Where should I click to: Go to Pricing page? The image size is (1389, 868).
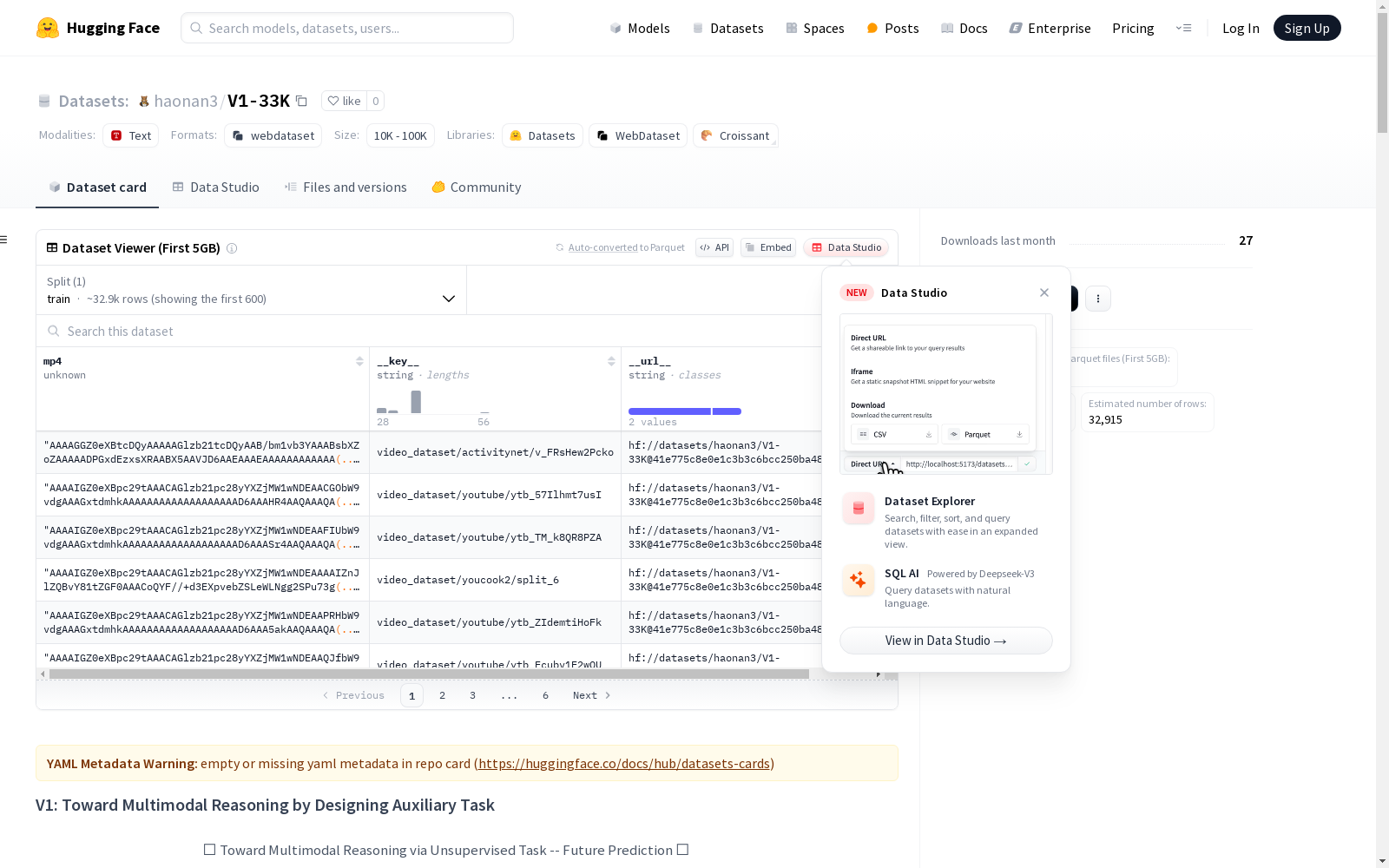1133,28
